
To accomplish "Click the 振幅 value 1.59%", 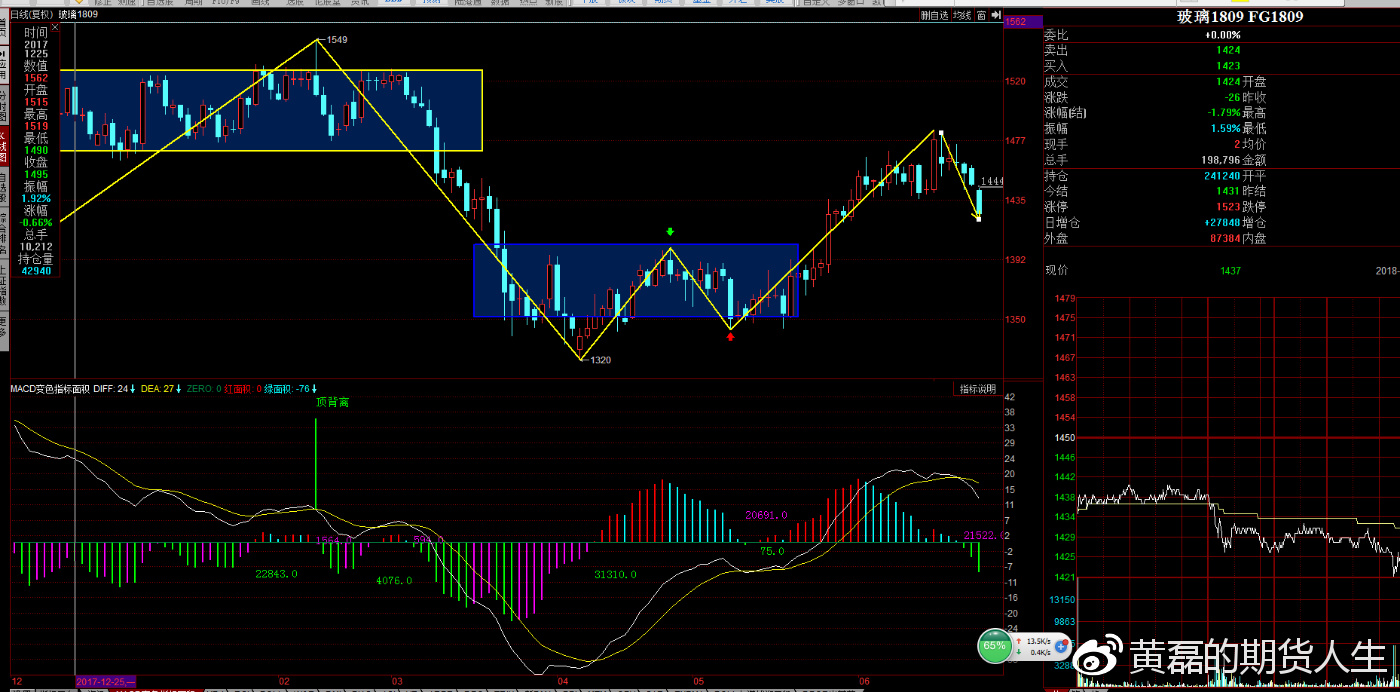I will [1225, 129].
